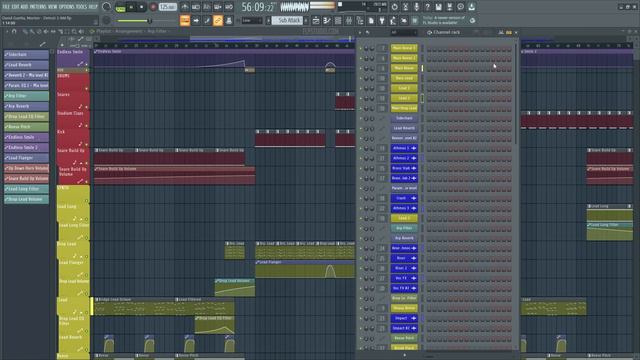This screenshot has width=640, height=360.
Task: Open the EDIT menu
Action: pos(15,7)
